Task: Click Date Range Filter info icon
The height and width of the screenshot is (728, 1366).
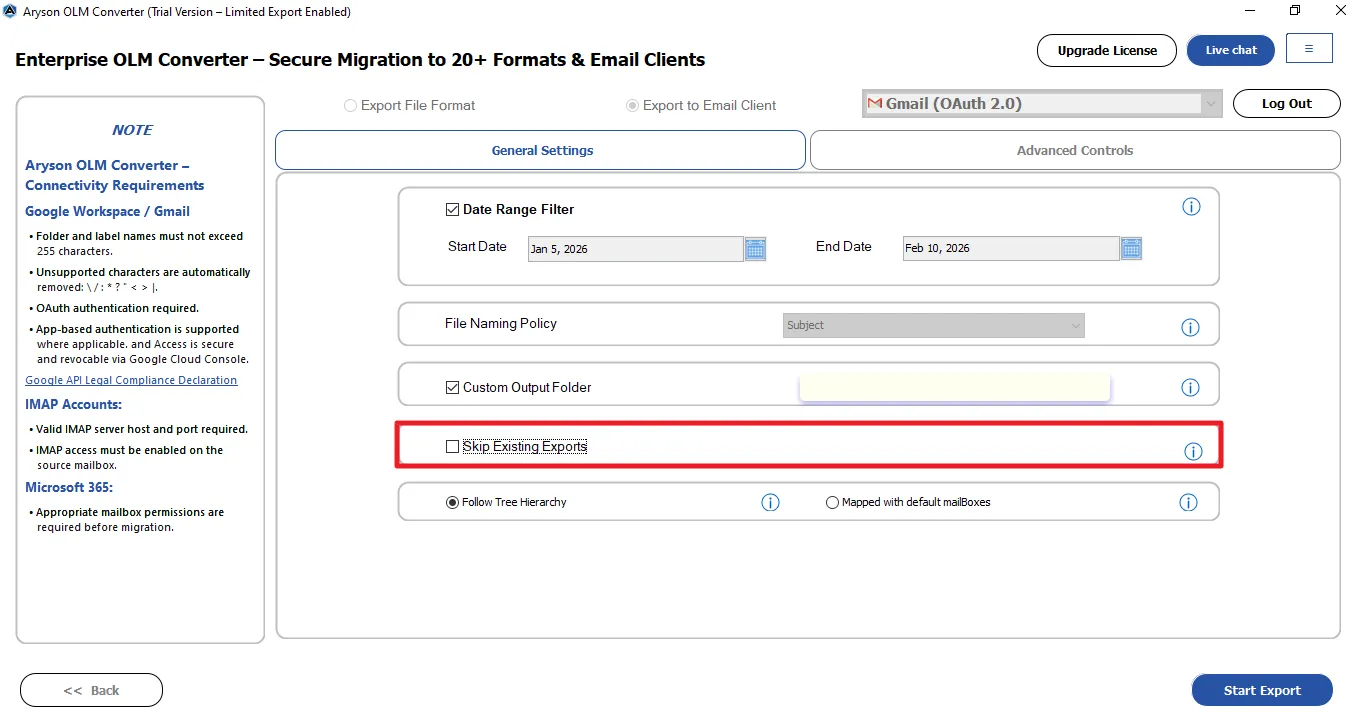Action: pos(1191,207)
